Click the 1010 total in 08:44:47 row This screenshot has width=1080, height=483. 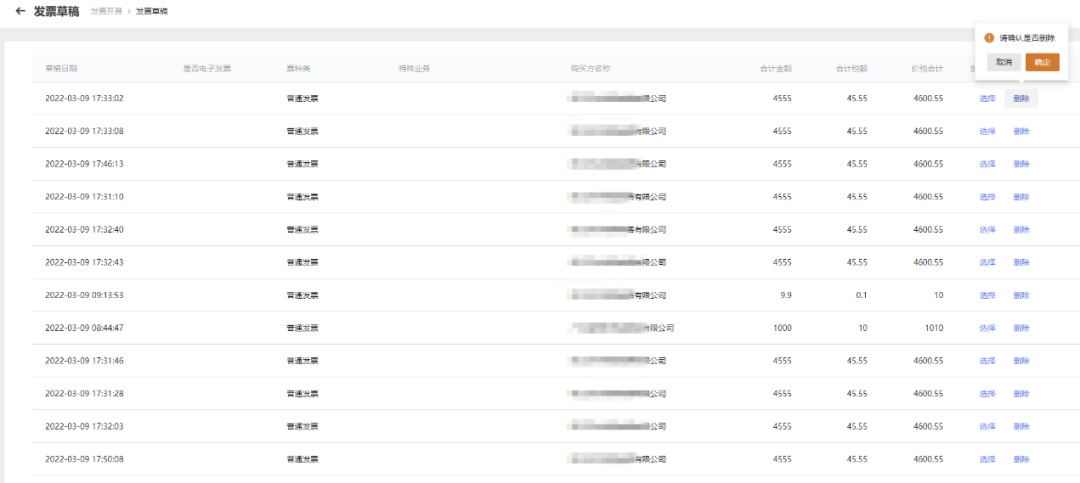point(932,328)
